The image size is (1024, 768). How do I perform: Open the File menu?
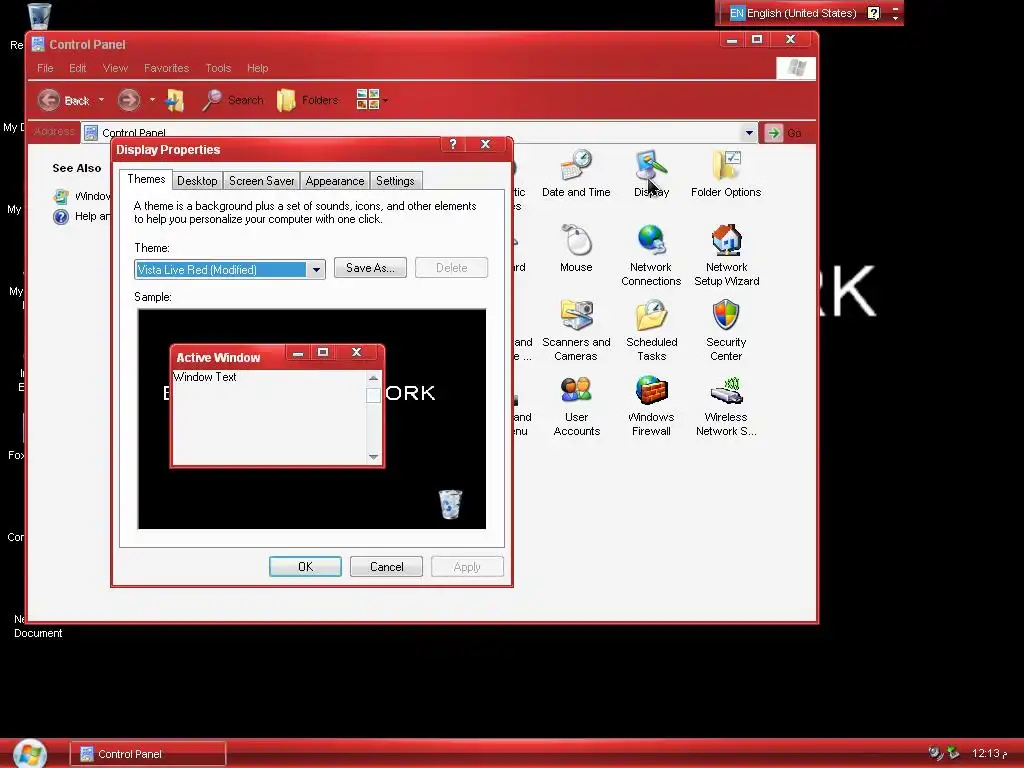pos(45,68)
